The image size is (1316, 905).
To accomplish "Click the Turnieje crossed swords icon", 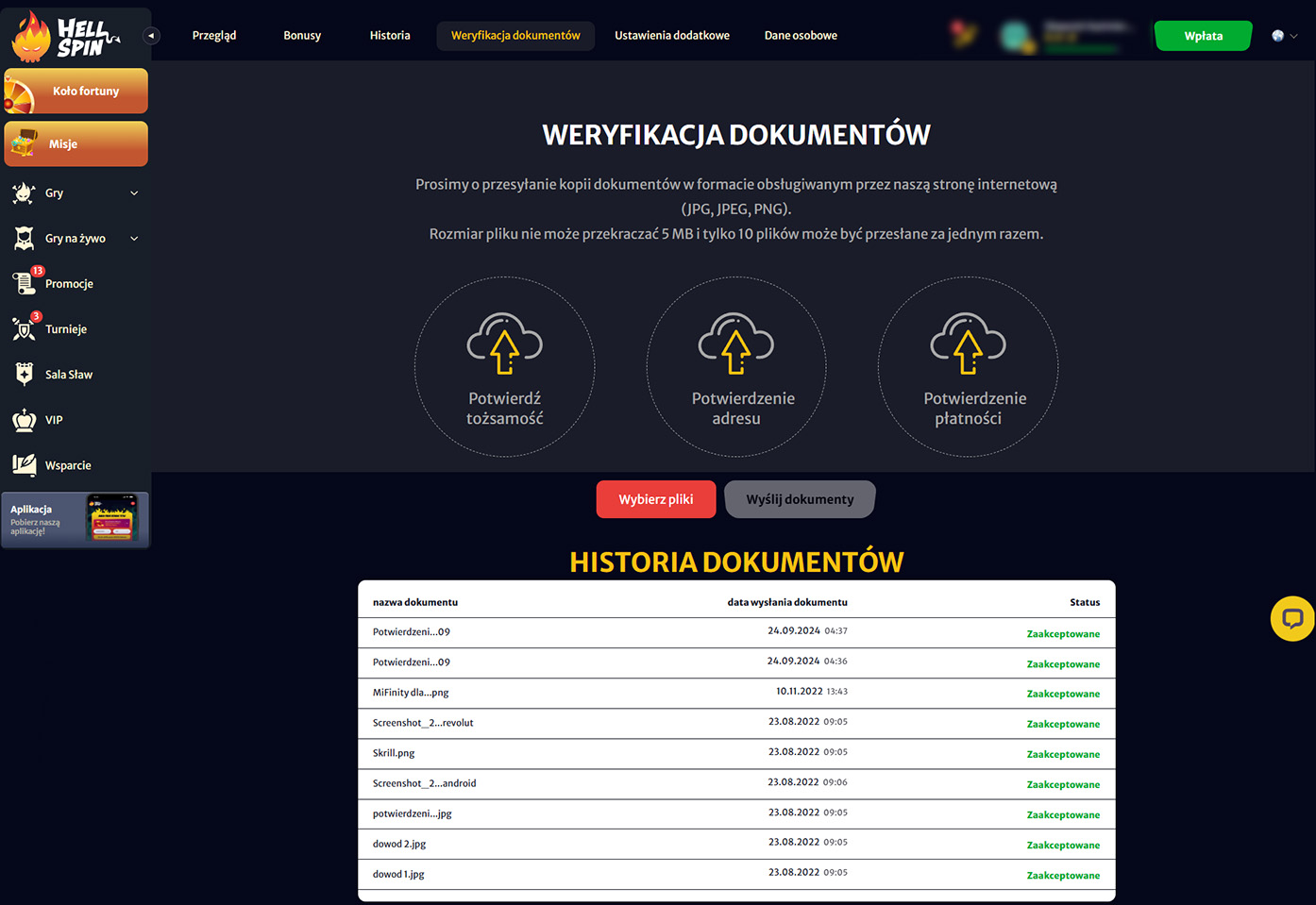I will [24, 328].
